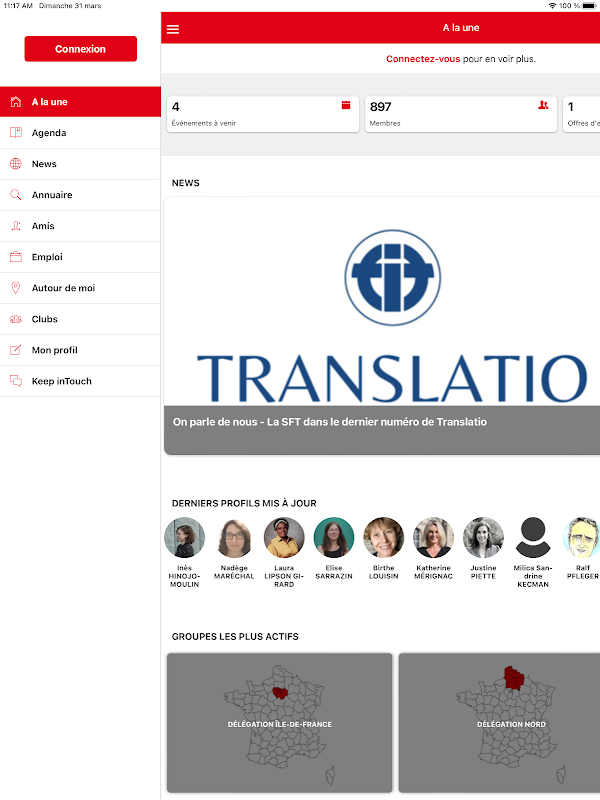The image size is (600, 800).
Task: Click the Agenda book icon
Action: pos(16,133)
